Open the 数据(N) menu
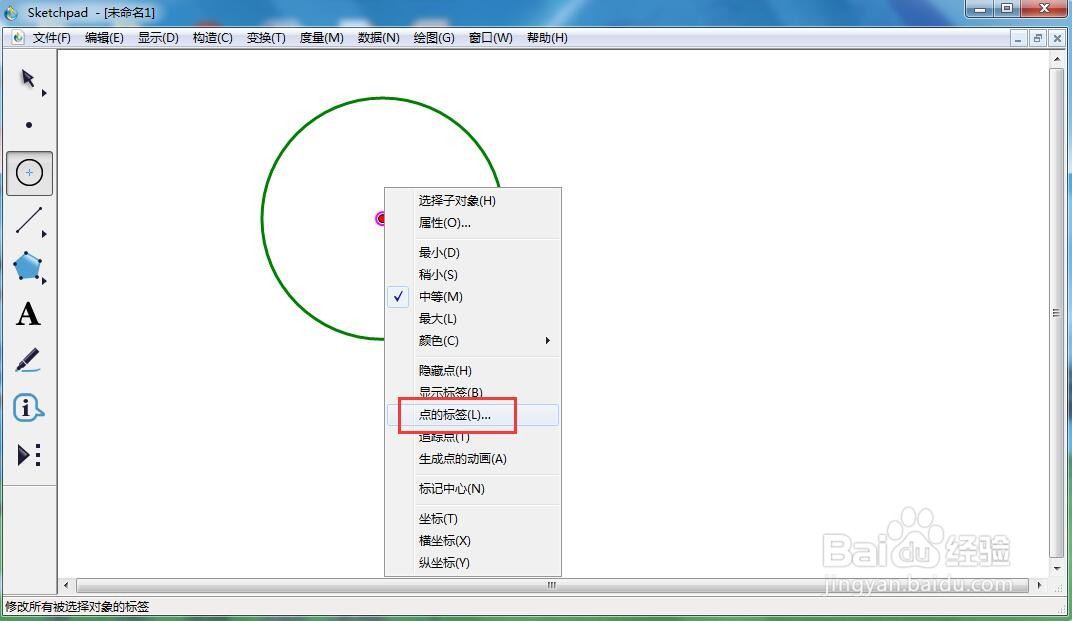 378,38
